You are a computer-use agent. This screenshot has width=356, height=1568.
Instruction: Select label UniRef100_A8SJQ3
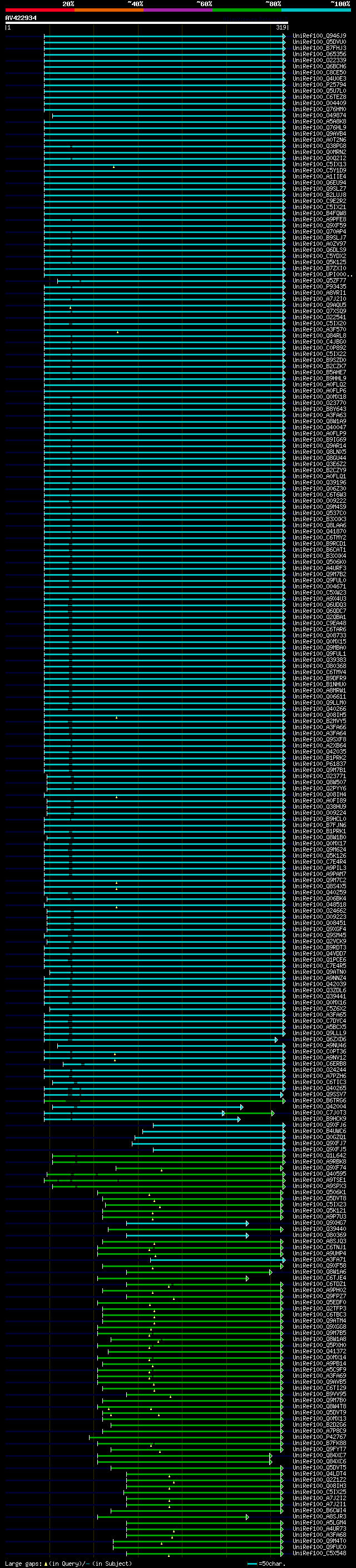click(319, 1241)
